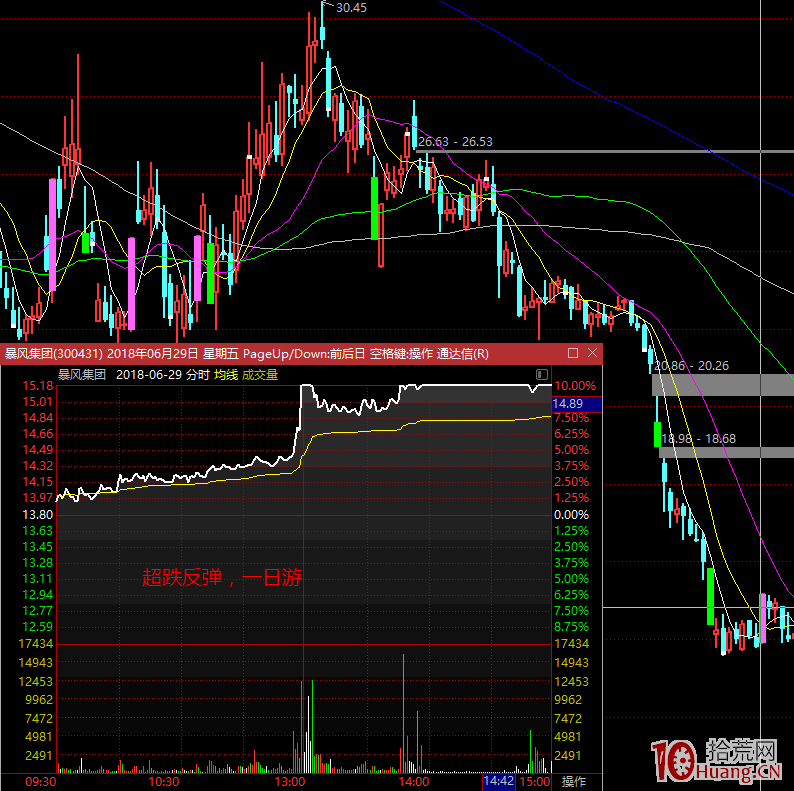Click the 13.80 previous close price label
794x791 pixels.
click(37, 515)
